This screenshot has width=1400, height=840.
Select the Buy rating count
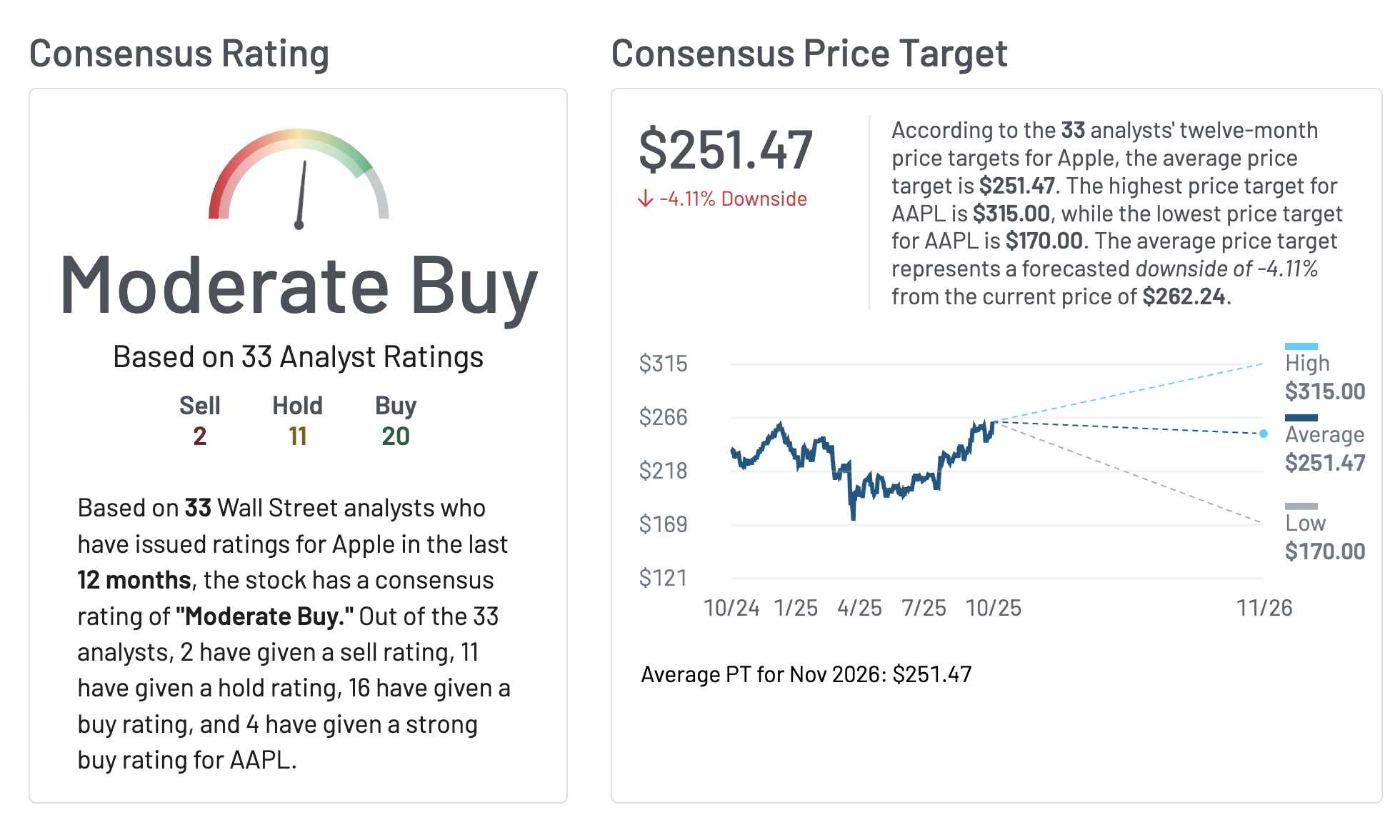(395, 436)
